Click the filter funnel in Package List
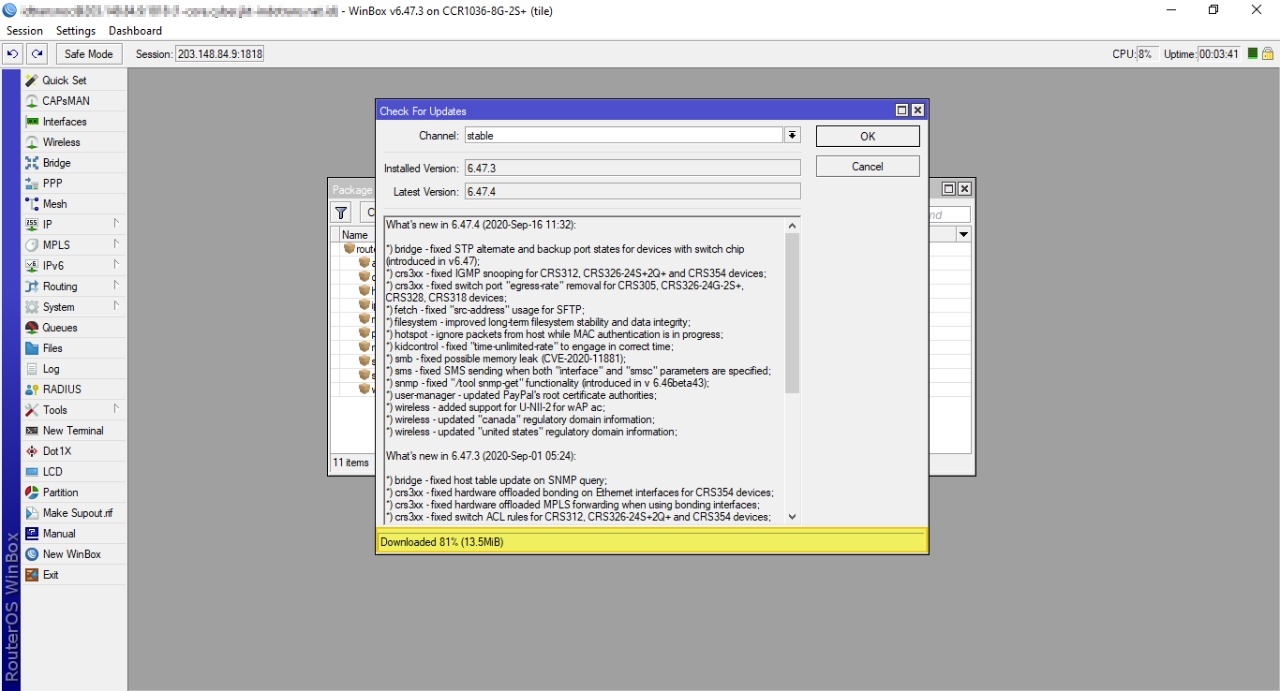This screenshot has width=1280, height=691. point(341,213)
